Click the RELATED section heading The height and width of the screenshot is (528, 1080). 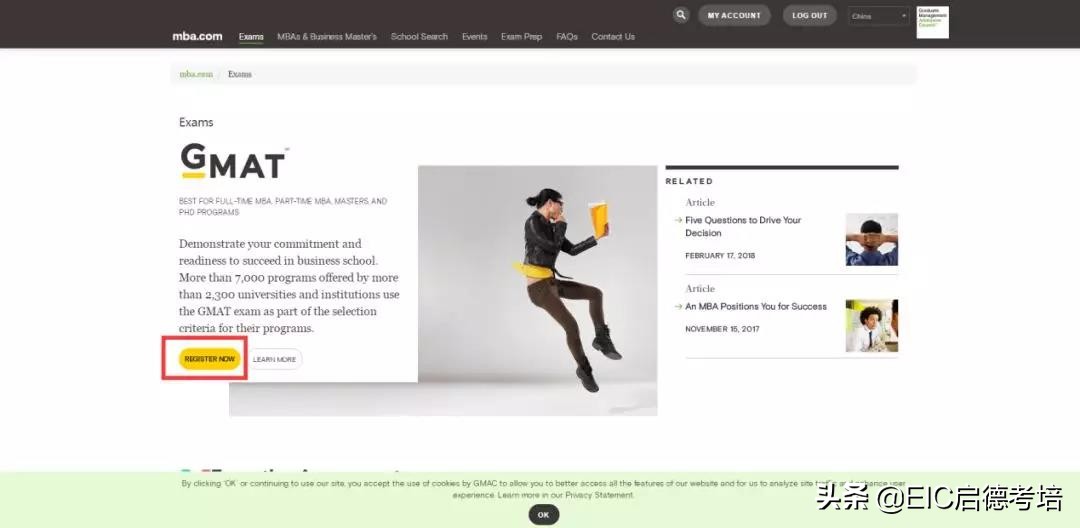pos(689,182)
